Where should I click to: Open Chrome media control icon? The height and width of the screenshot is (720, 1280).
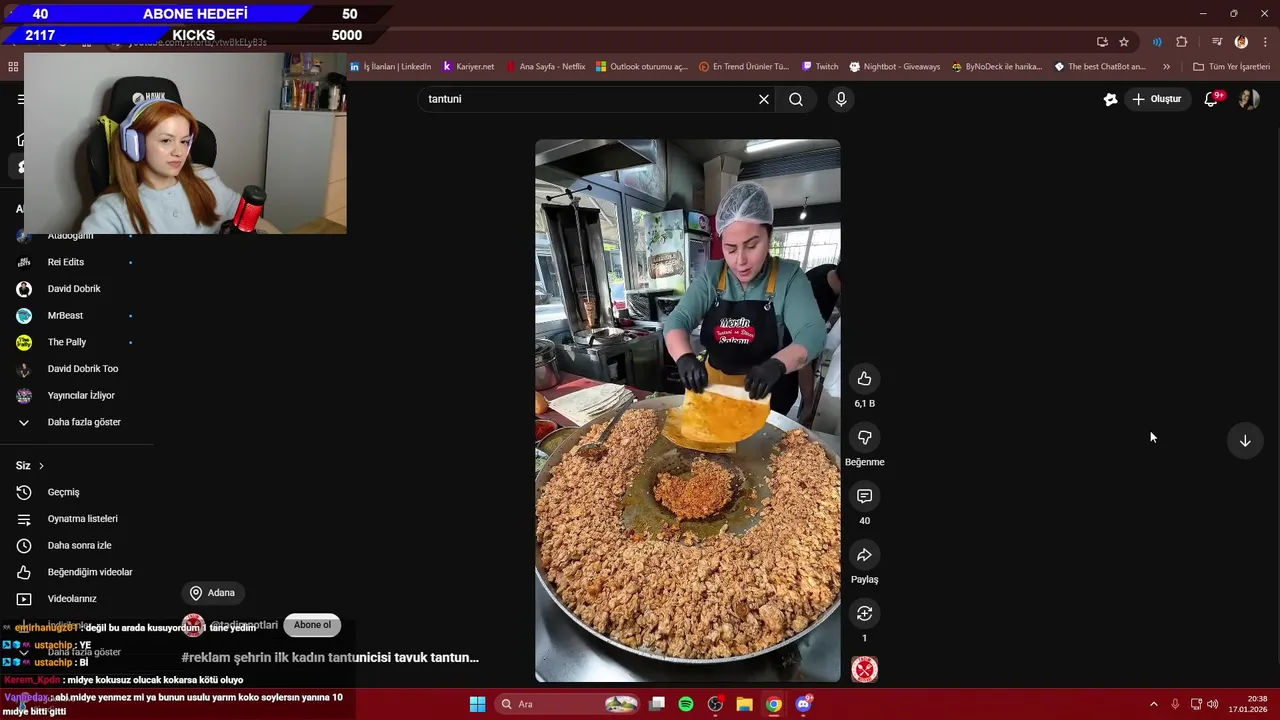click(x=1217, y=42)
